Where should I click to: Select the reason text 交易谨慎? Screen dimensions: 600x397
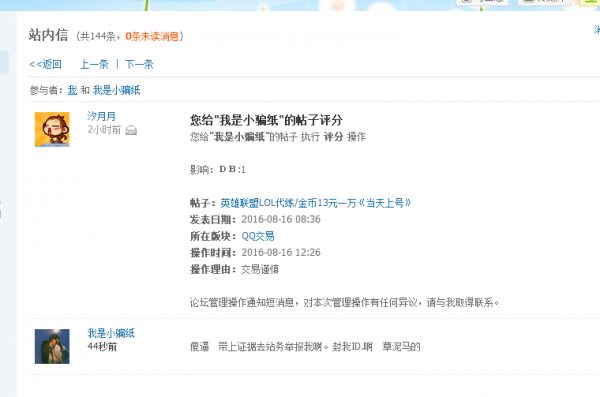[x=260, y=270]
